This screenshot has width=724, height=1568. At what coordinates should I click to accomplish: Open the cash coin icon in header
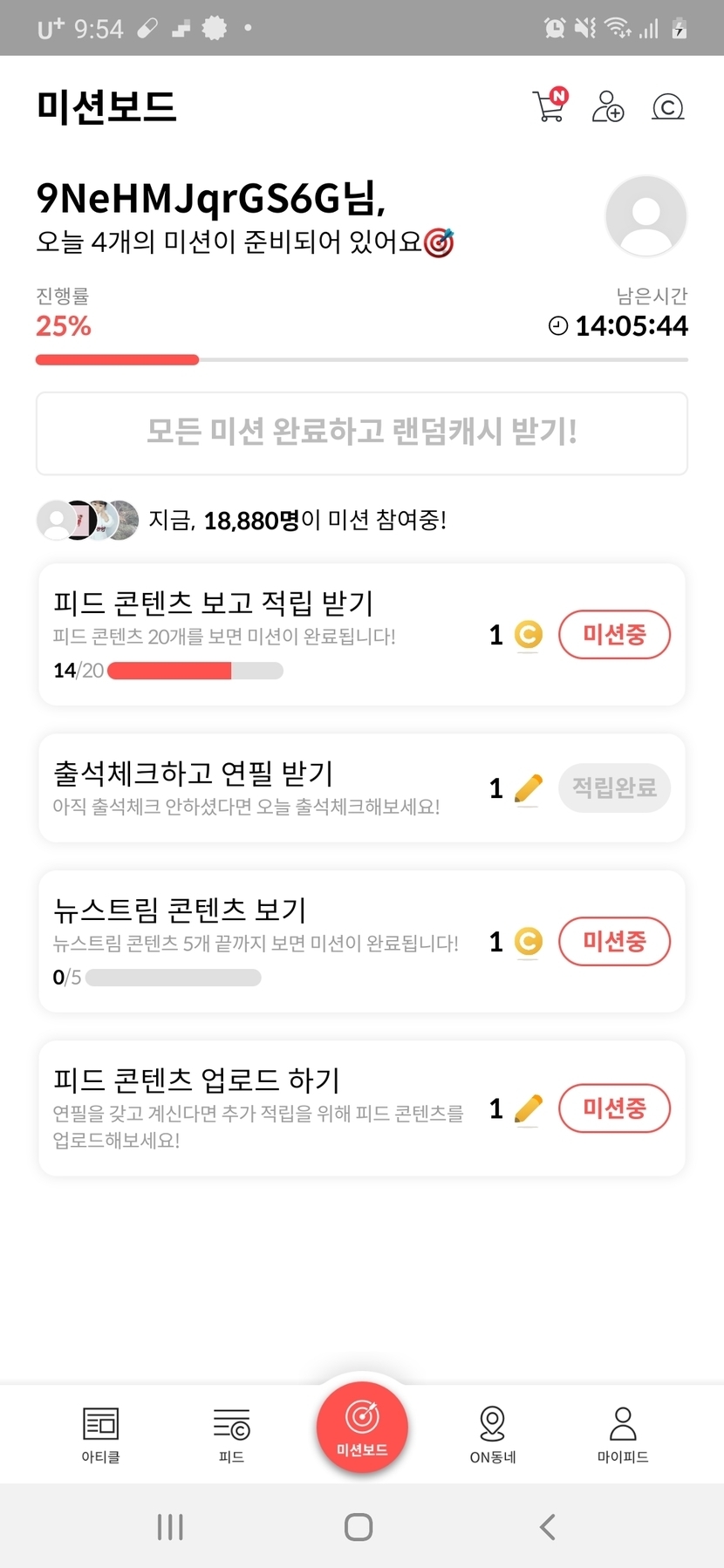667,107
